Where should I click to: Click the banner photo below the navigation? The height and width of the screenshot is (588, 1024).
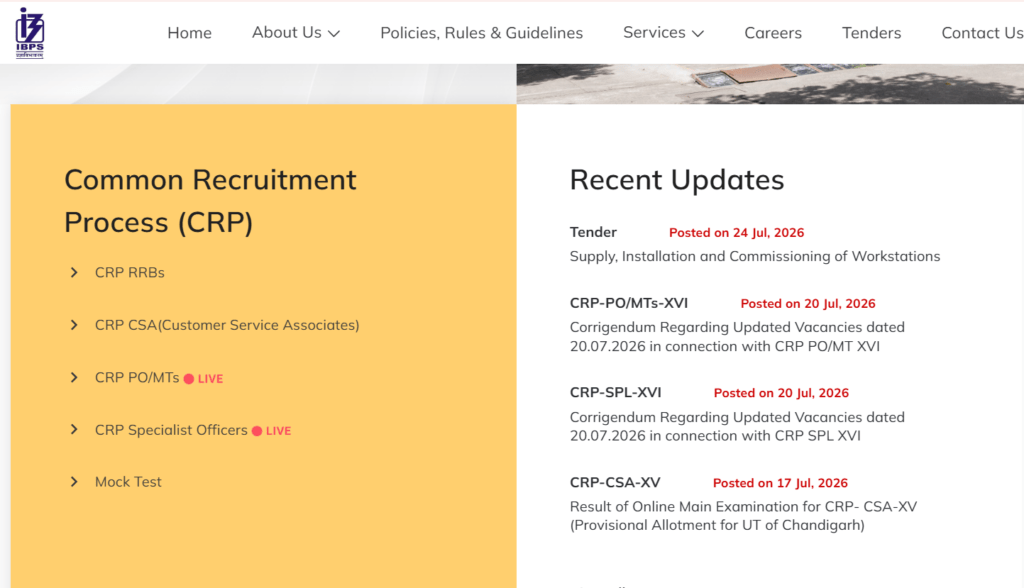[770, 84]
